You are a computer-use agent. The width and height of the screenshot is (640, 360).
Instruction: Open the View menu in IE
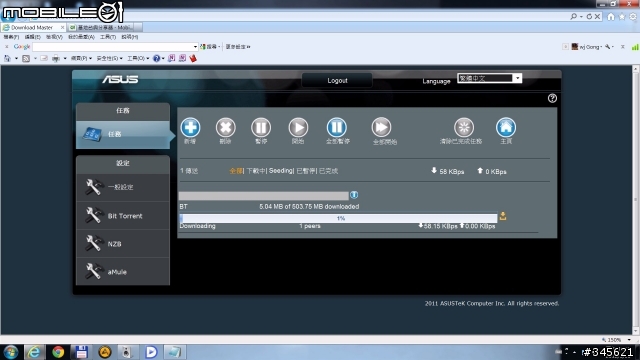click(x=54, y=37)
